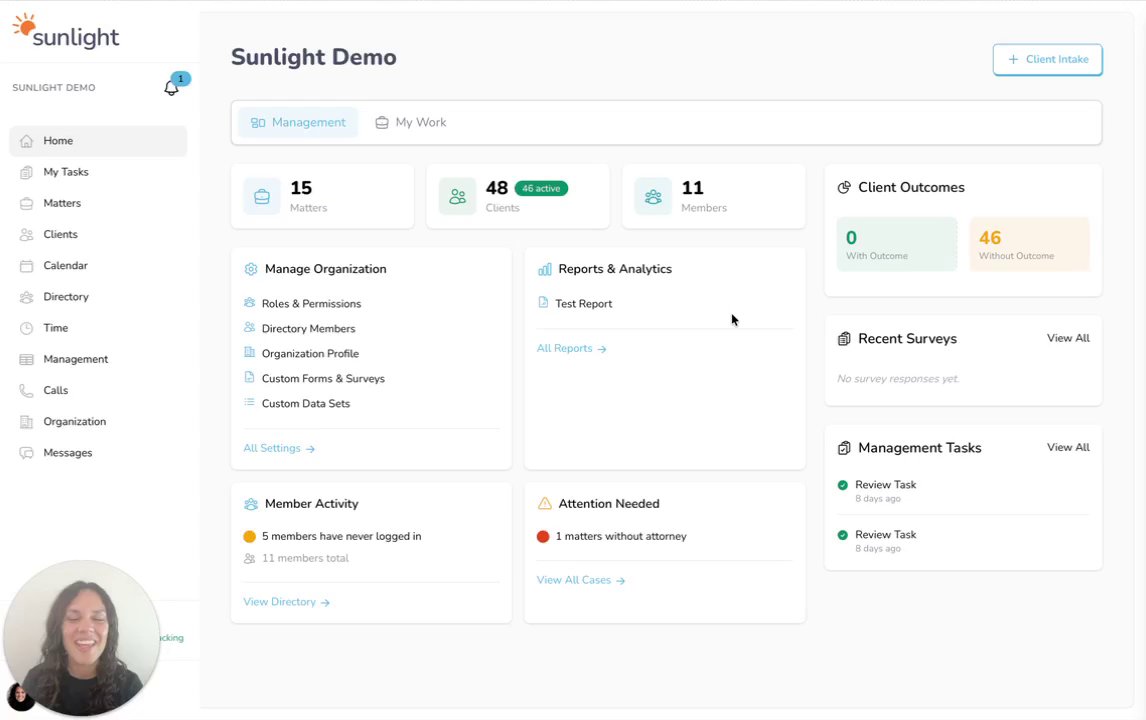The width and height of the screenshot is (1146, 720).
Task: Click the notification bell icon
Action: 171,88
